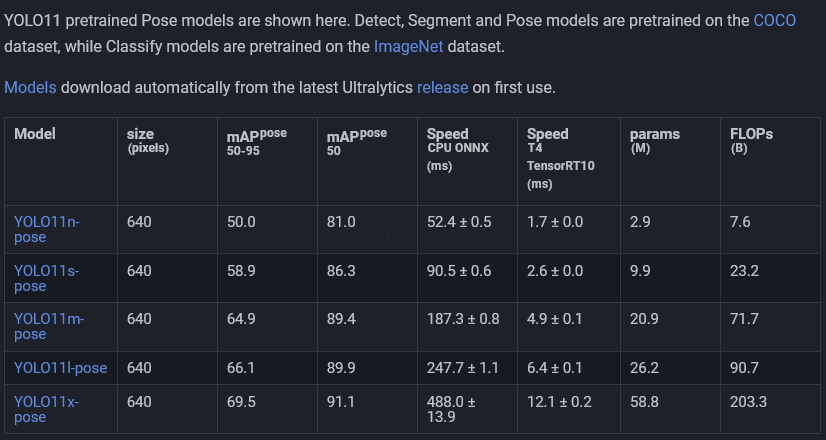Image resolution: width=826 pixels, height=440 pixels.
Task: Open the YOLO11s-pose model link
Action: coord(46,278)
